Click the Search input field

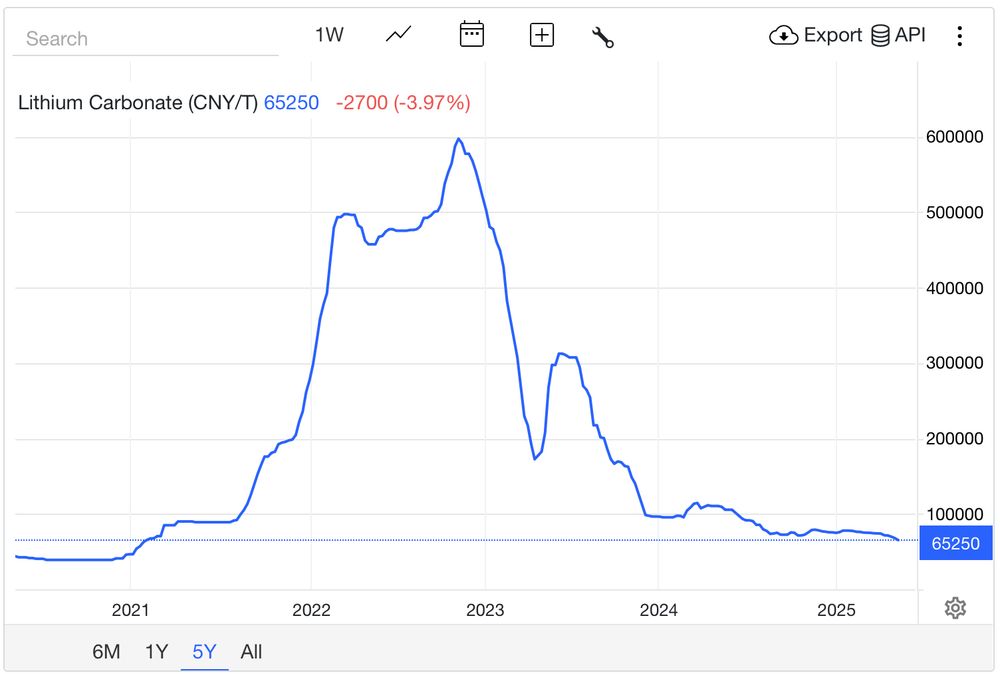145,38
